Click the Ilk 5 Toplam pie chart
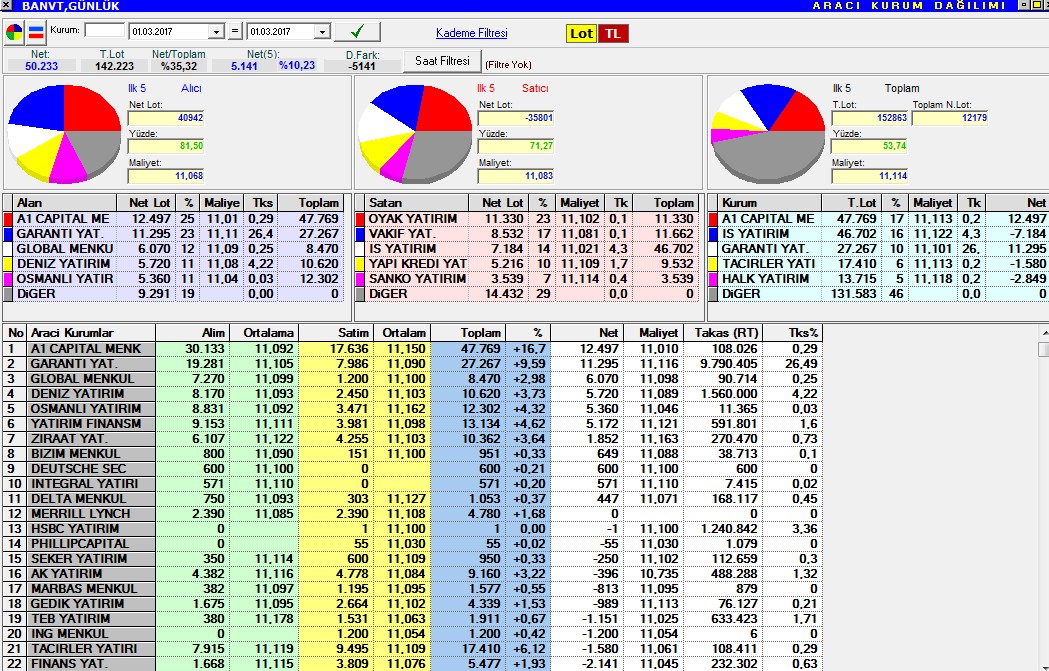 [x=767, y=133]
